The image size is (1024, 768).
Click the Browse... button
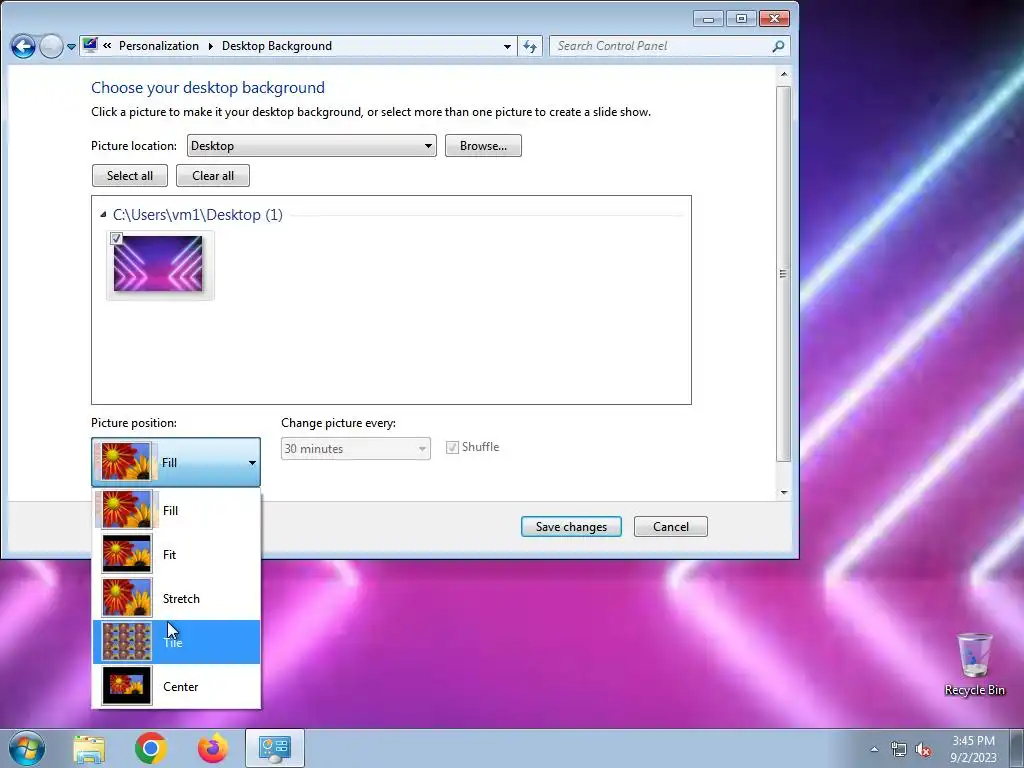(483, 146)
